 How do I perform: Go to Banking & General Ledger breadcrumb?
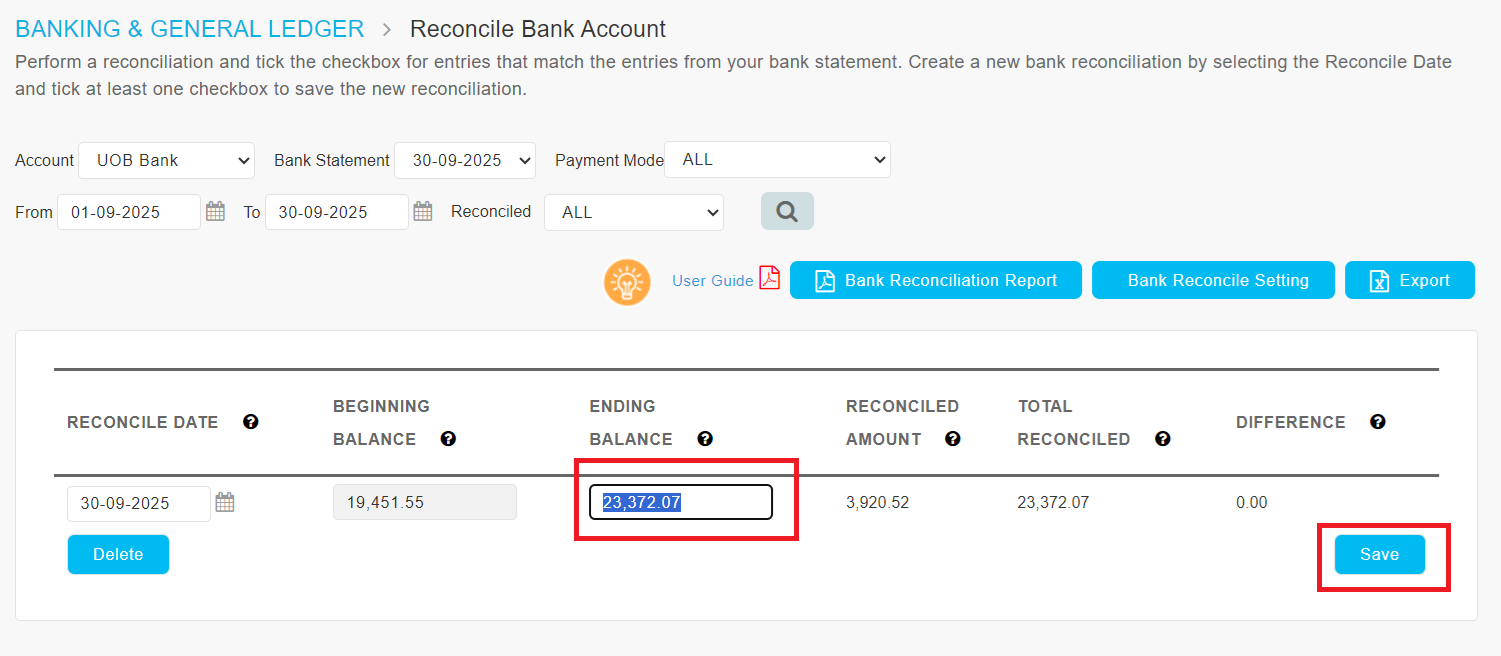(x=190, y=29)
